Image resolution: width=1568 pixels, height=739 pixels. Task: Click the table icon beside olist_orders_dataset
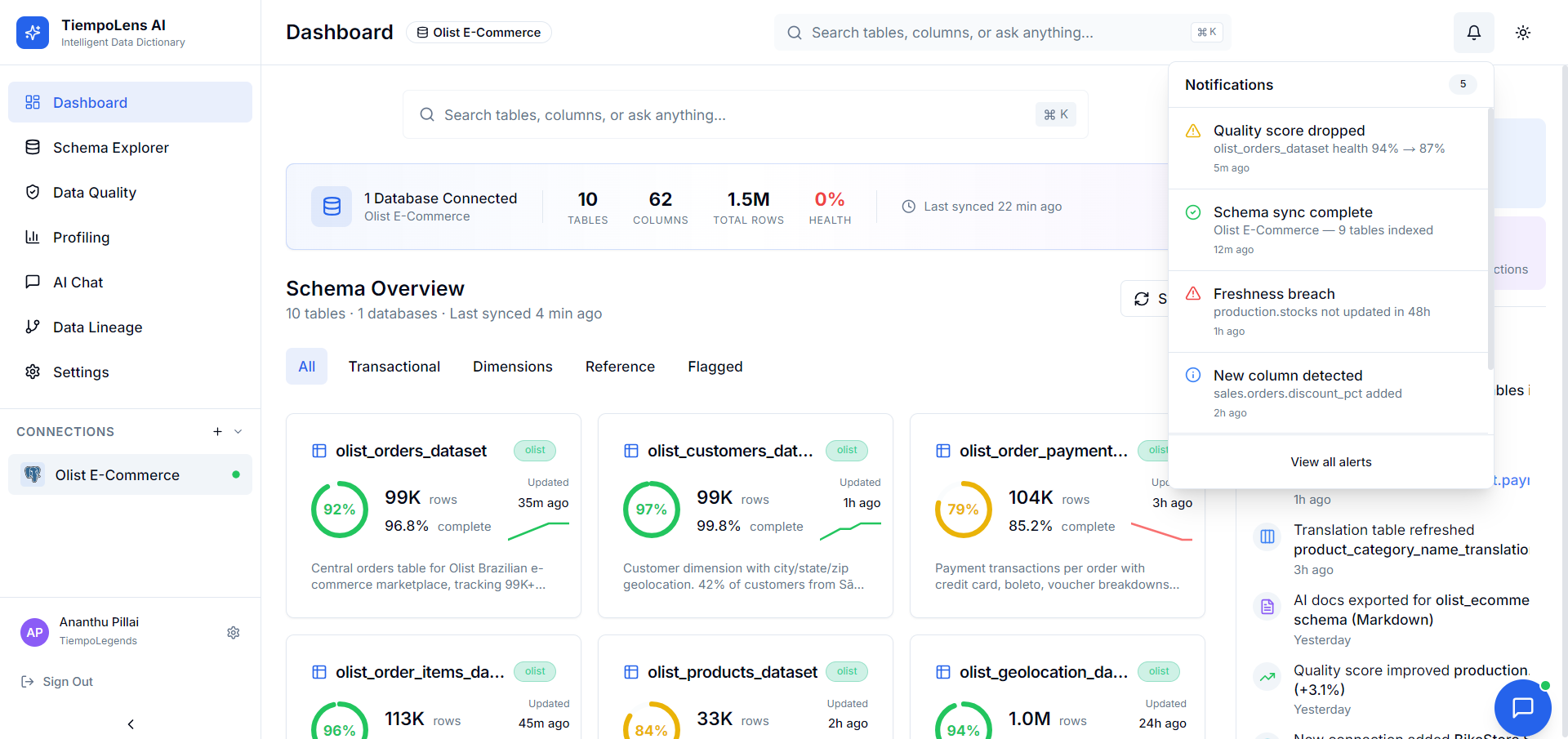click(x=319, y=451)
